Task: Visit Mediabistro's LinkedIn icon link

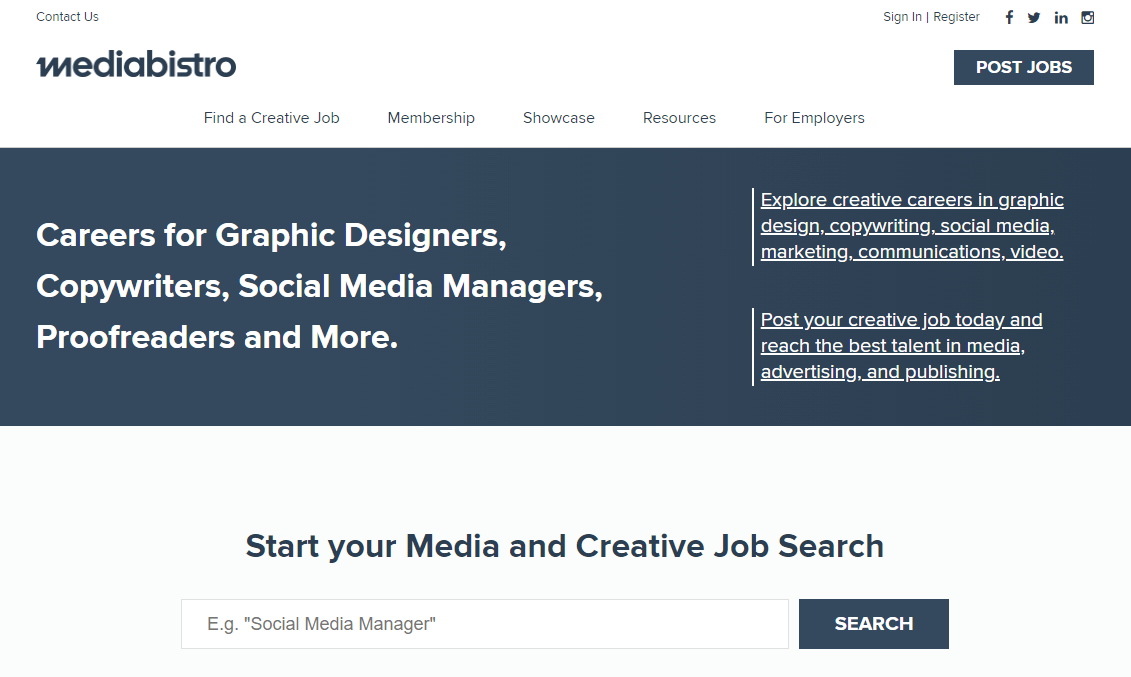Action: click(x=1061, y=17)
